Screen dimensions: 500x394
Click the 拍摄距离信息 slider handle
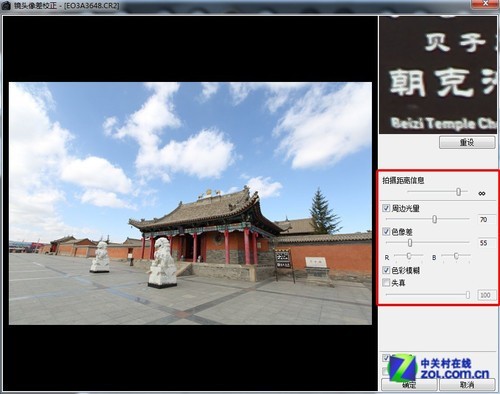coord(458,192)
